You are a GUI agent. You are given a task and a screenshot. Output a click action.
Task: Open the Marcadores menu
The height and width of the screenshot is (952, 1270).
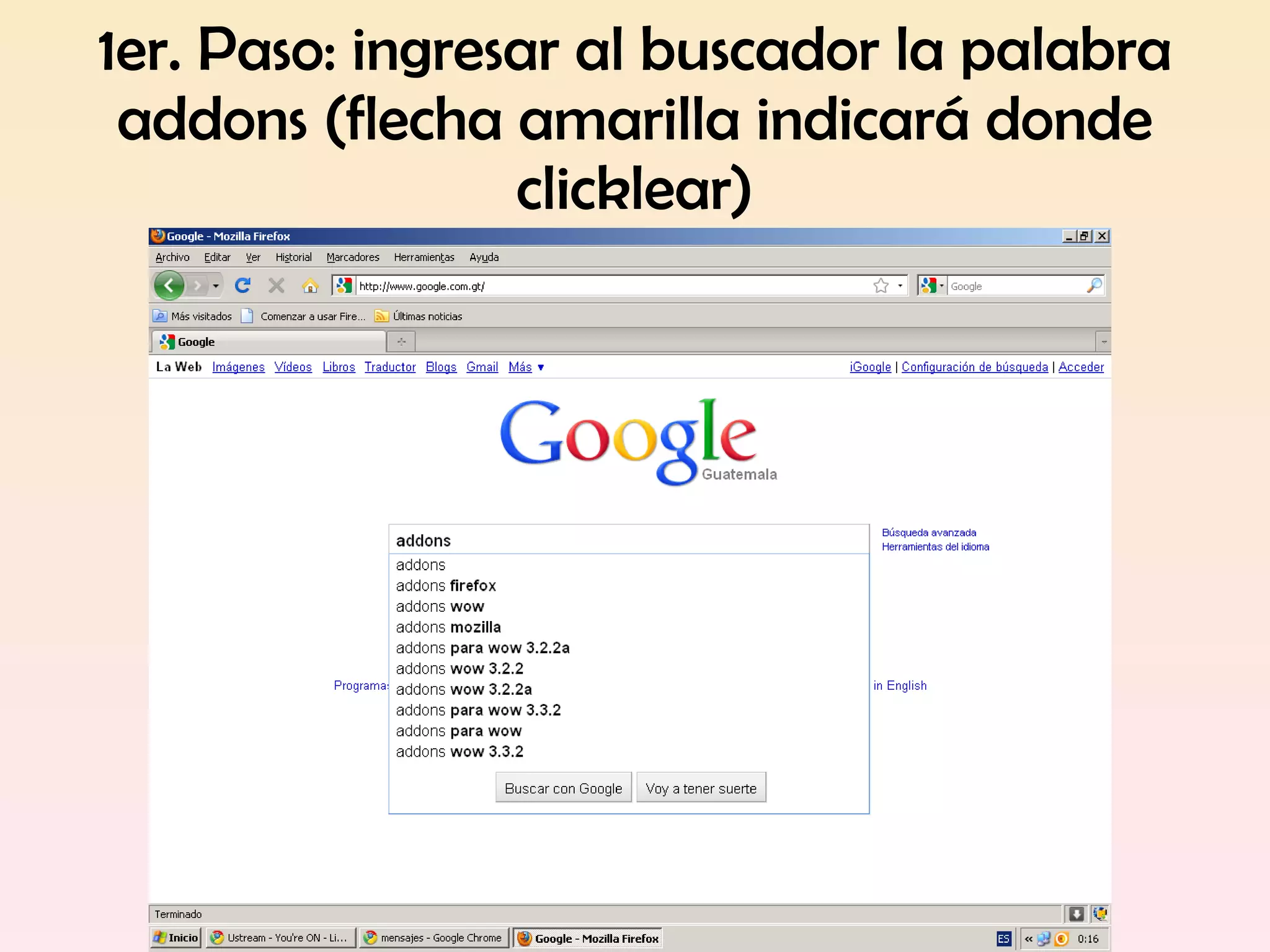(352, 257)
